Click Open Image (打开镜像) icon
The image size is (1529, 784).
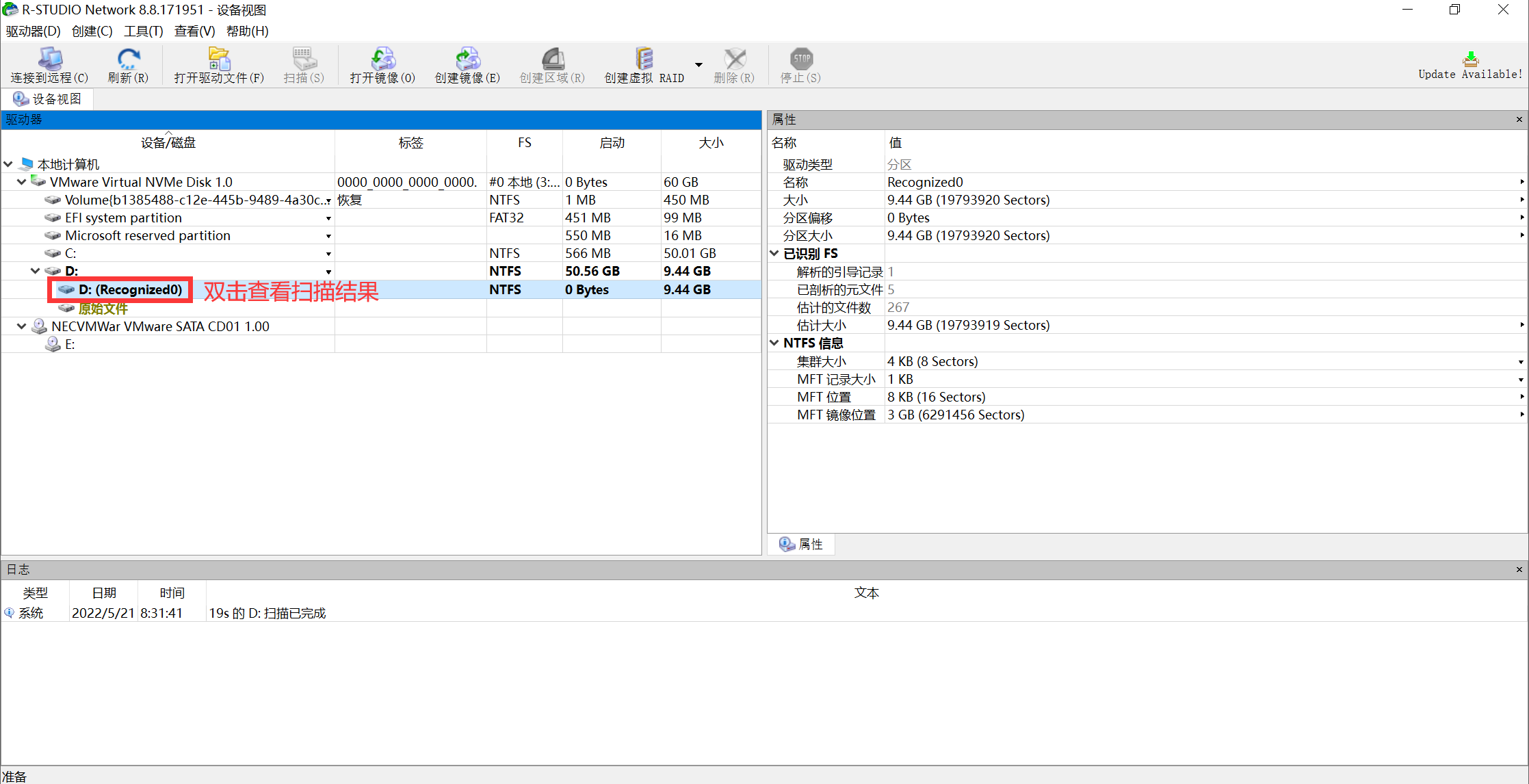(x=383, y=59)
